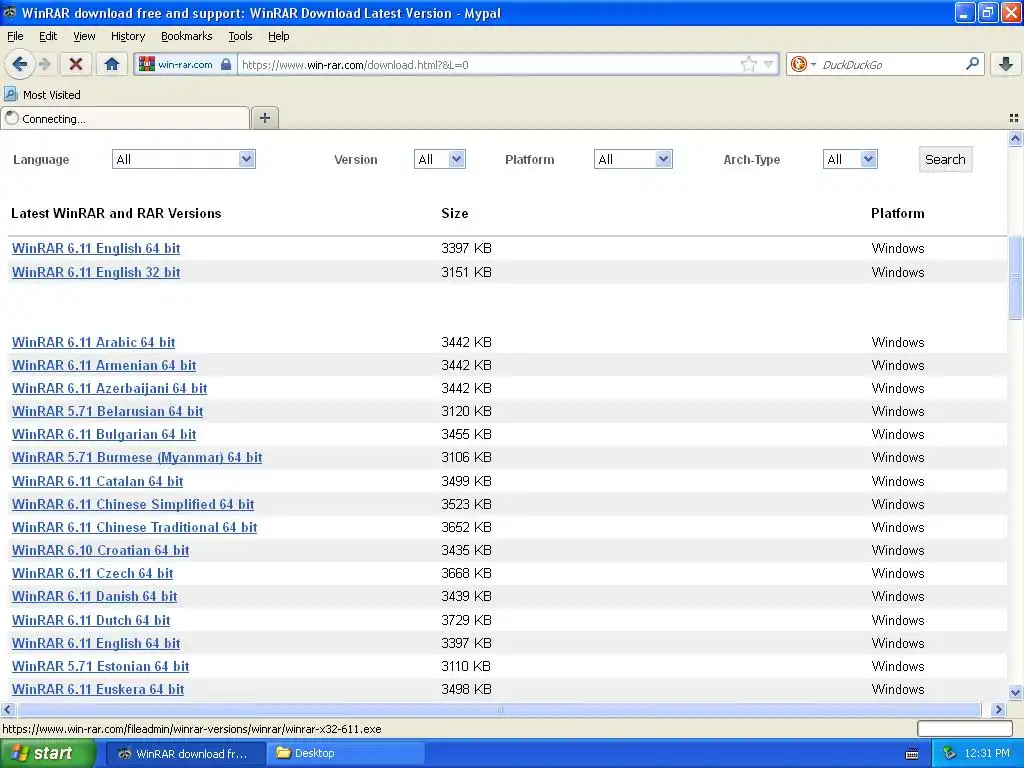Open the Downloads arrow button
Image resolution: width=1024 pixels, height=768 pixels.
pos(1006,64)
